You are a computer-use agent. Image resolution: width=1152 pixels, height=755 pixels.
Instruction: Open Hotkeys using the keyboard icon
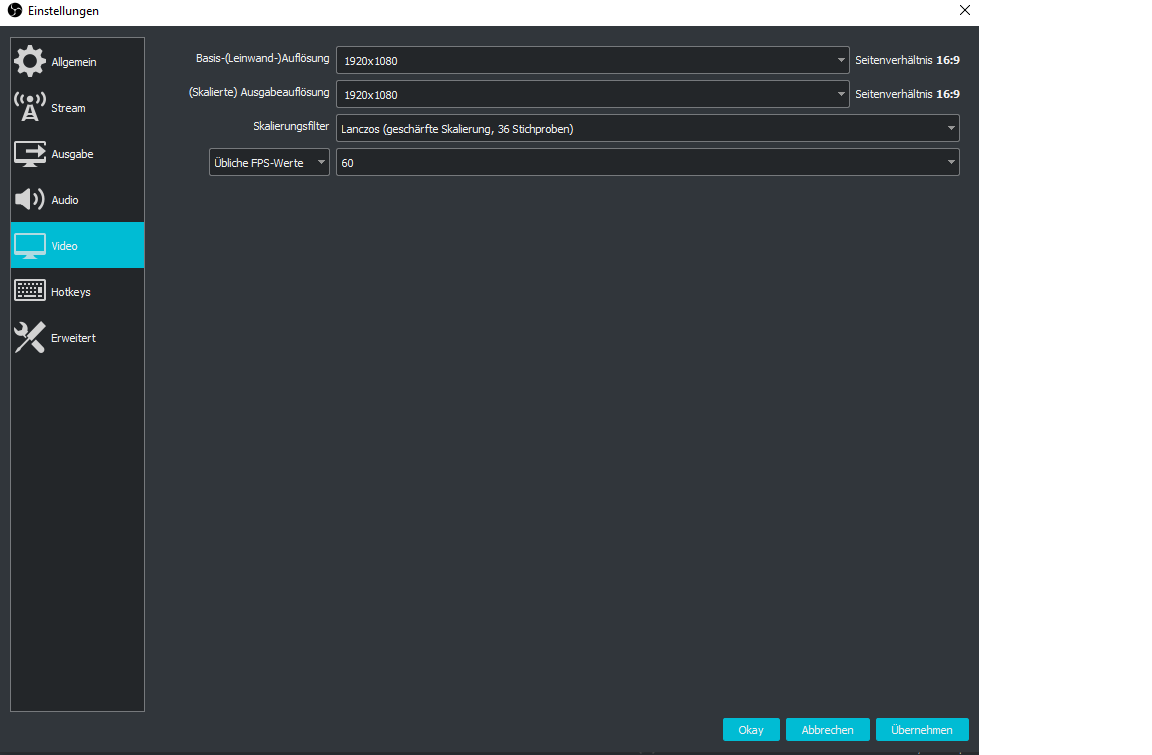(x=30, y=292)
